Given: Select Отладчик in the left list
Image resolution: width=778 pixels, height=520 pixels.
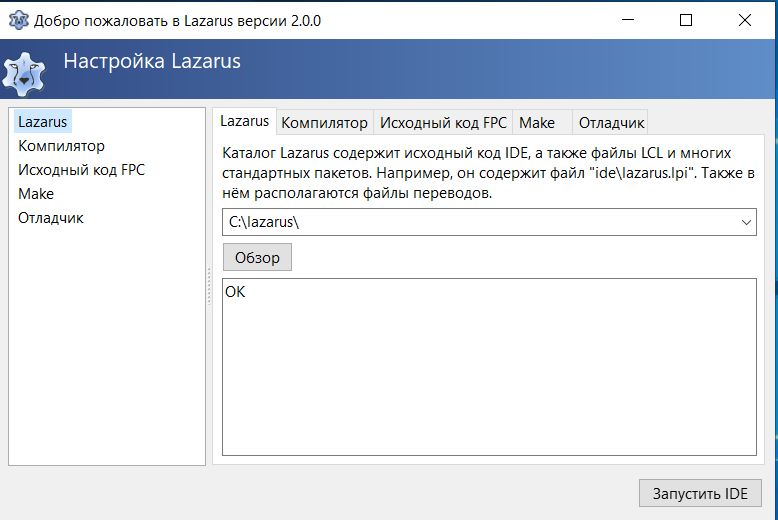Looking at the screenshot, I should (x=51, y=218).
